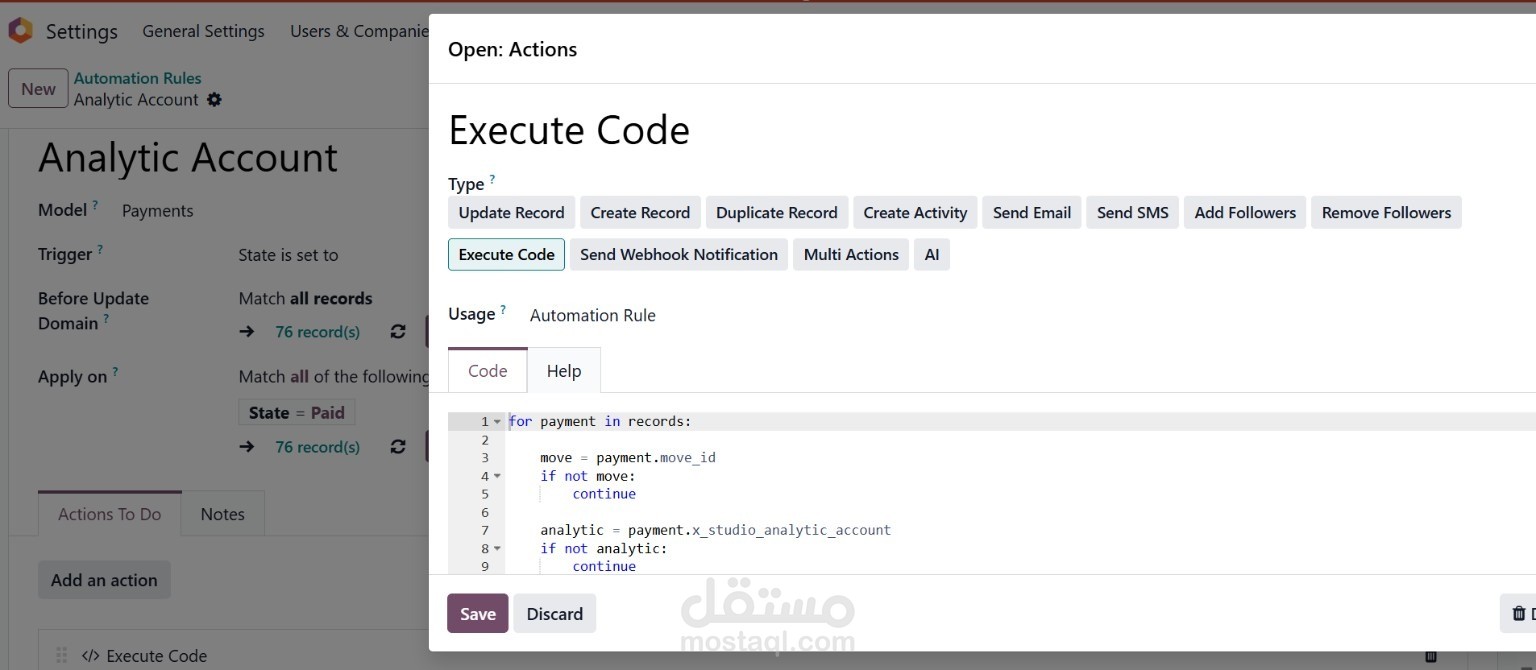The image size is (1536, 670).
Task: Collapse the for loop on line 1
Action: (x=498, y=422)
